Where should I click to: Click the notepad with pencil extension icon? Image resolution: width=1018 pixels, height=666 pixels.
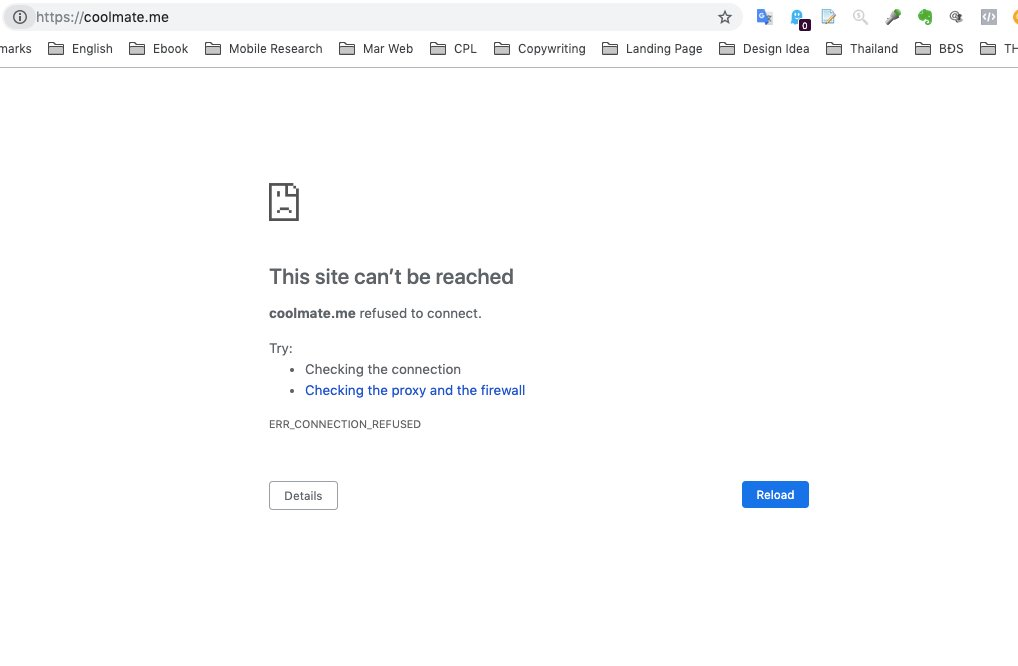click(828, 17)
